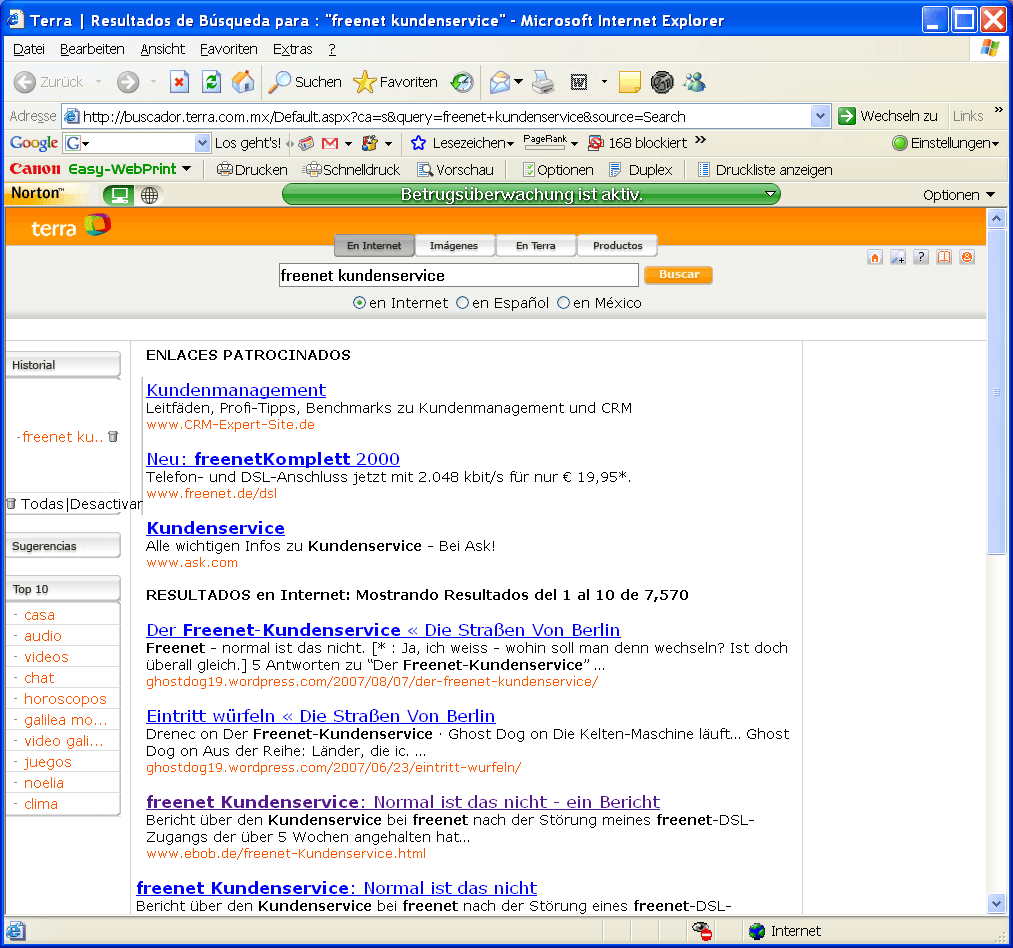This screenshot has height=948, width=1013.
Task: Select the en Español radio button
Action: 463,303
